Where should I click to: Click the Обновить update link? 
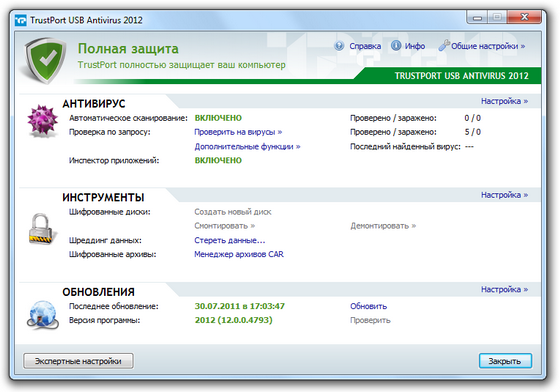point(368,306)
